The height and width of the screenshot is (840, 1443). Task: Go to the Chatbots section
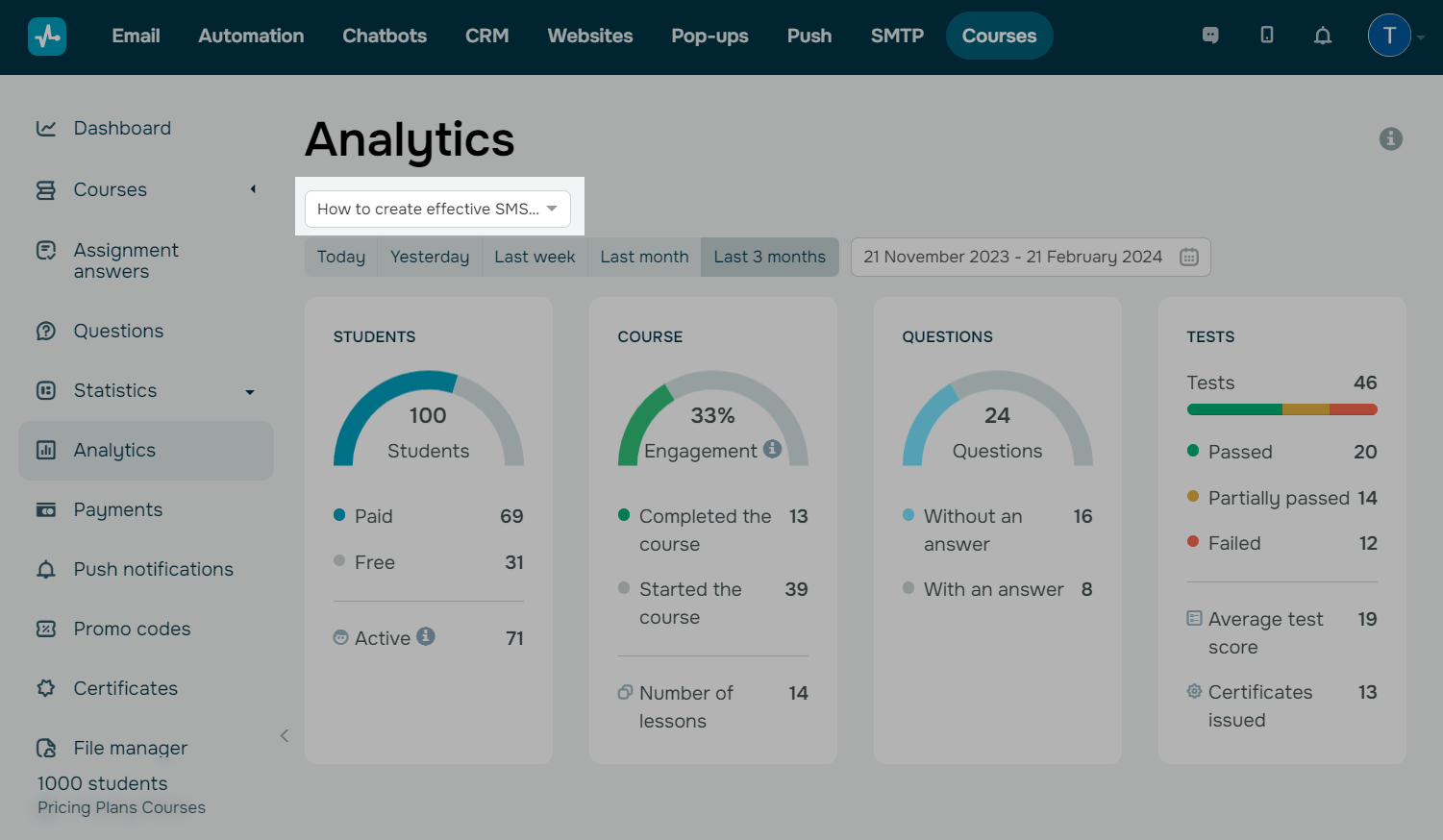pos(385,36)
